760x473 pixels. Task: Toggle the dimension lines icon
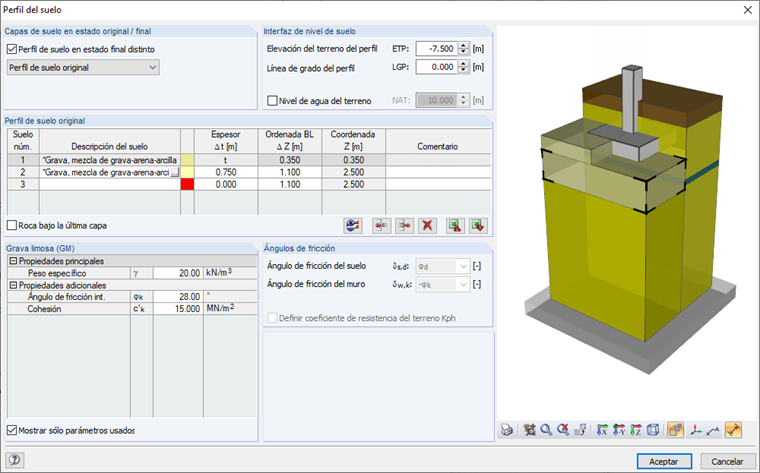point(733,430)
